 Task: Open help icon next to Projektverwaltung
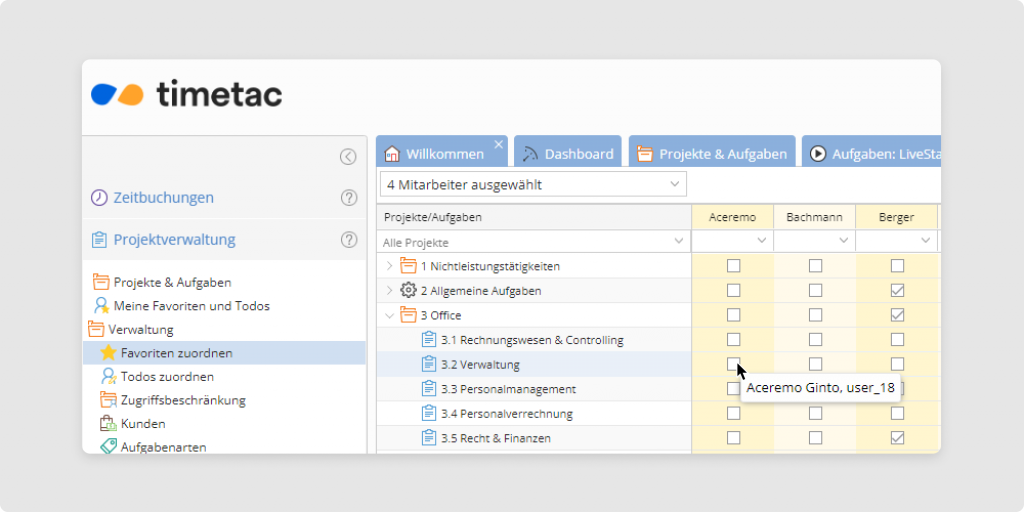click(349, 240)
